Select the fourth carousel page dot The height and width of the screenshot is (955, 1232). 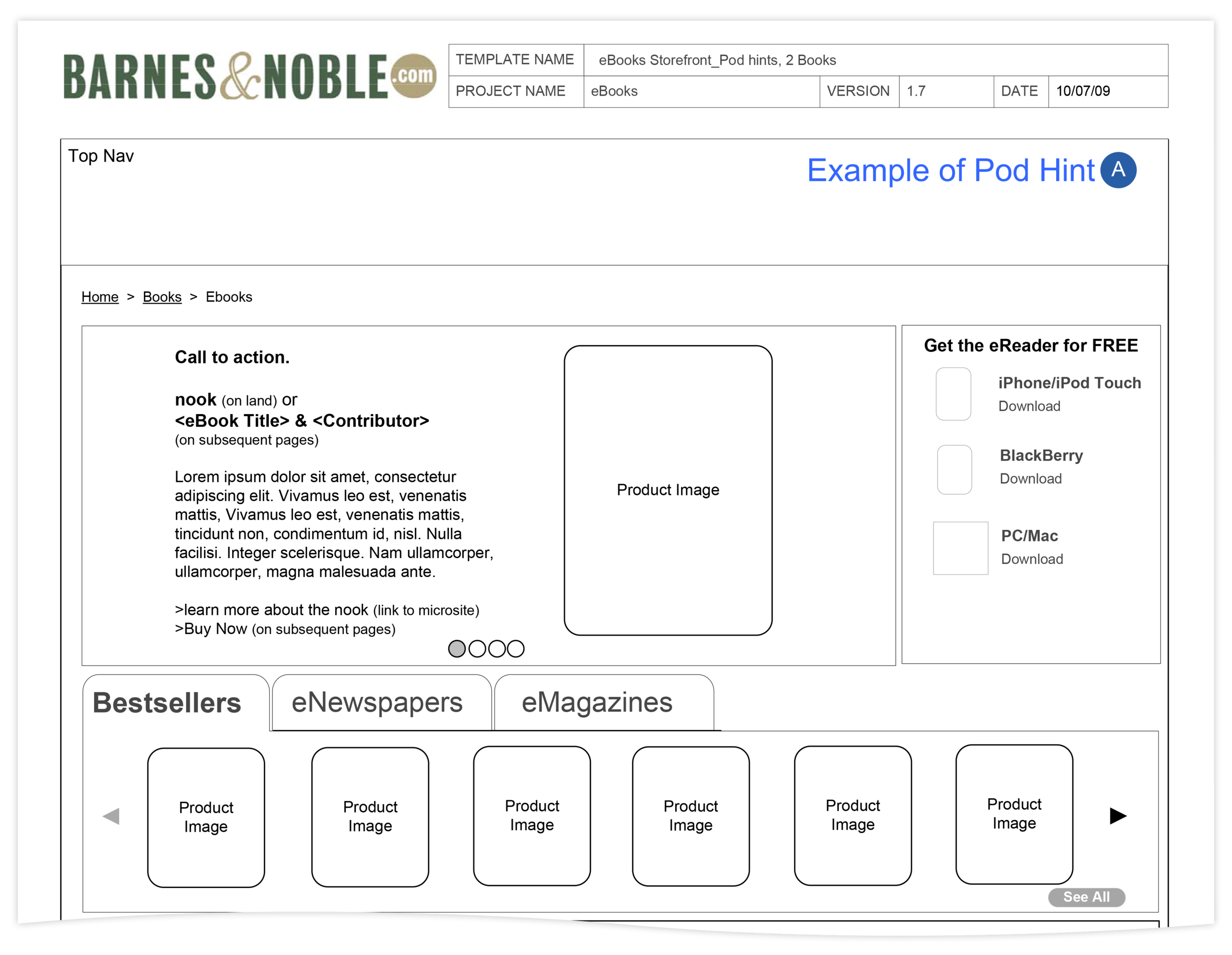515,648
